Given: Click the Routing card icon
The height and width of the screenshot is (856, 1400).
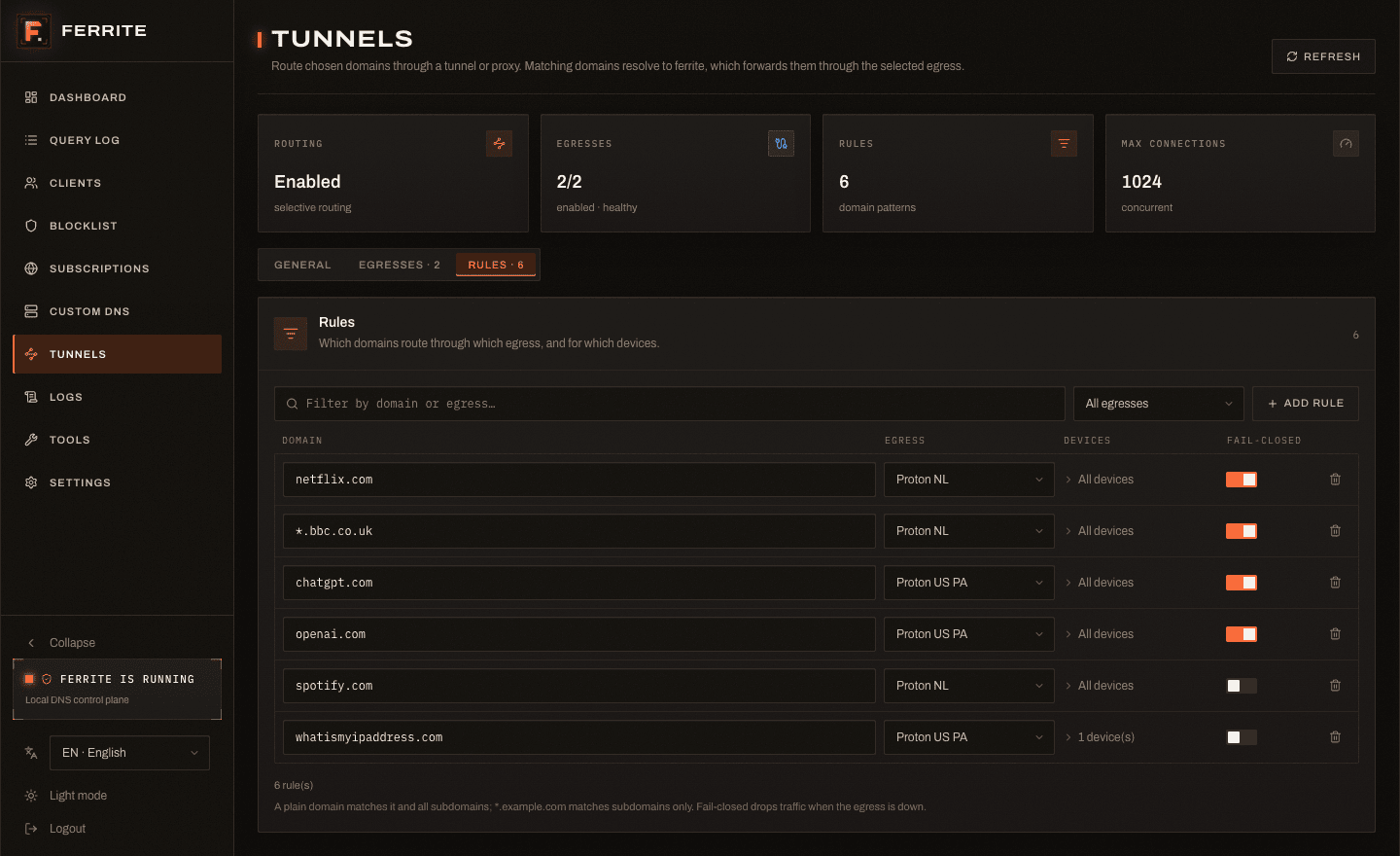Looking at the screenshot, I should 499,144.
